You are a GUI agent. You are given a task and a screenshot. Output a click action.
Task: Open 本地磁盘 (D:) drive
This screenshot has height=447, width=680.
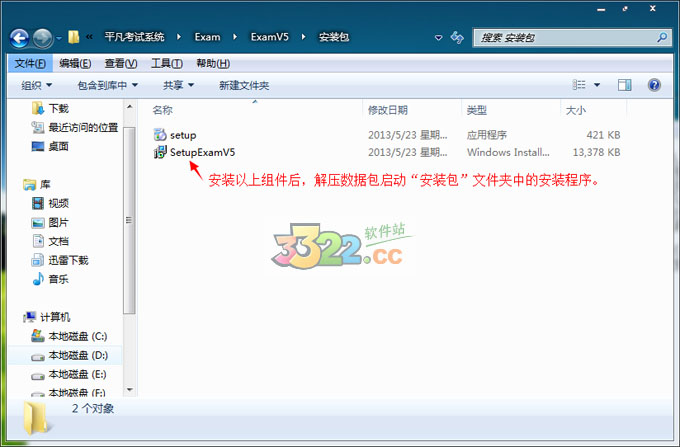click(78, 356)
